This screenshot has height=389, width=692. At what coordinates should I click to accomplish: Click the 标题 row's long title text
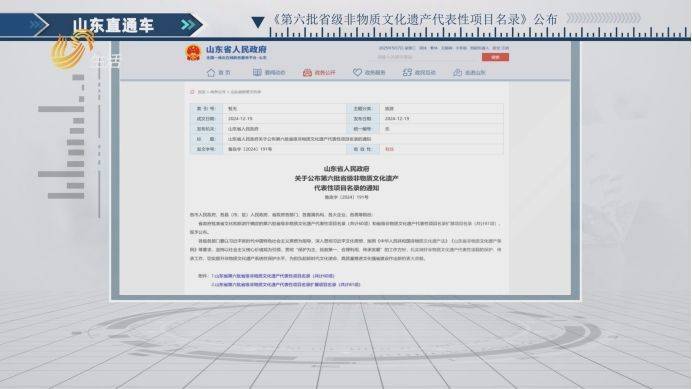[299, 139]
